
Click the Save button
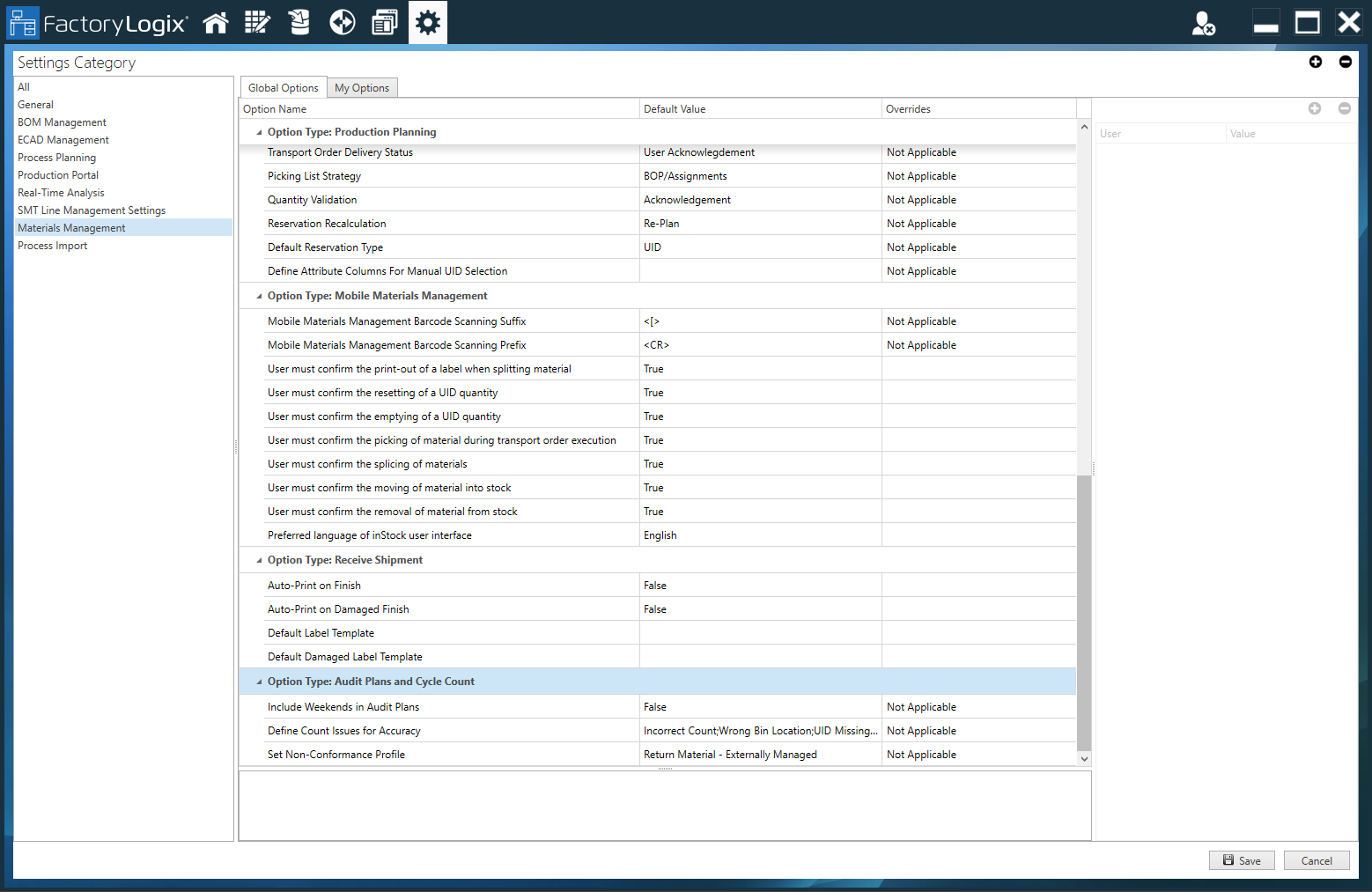(1242, 860)
